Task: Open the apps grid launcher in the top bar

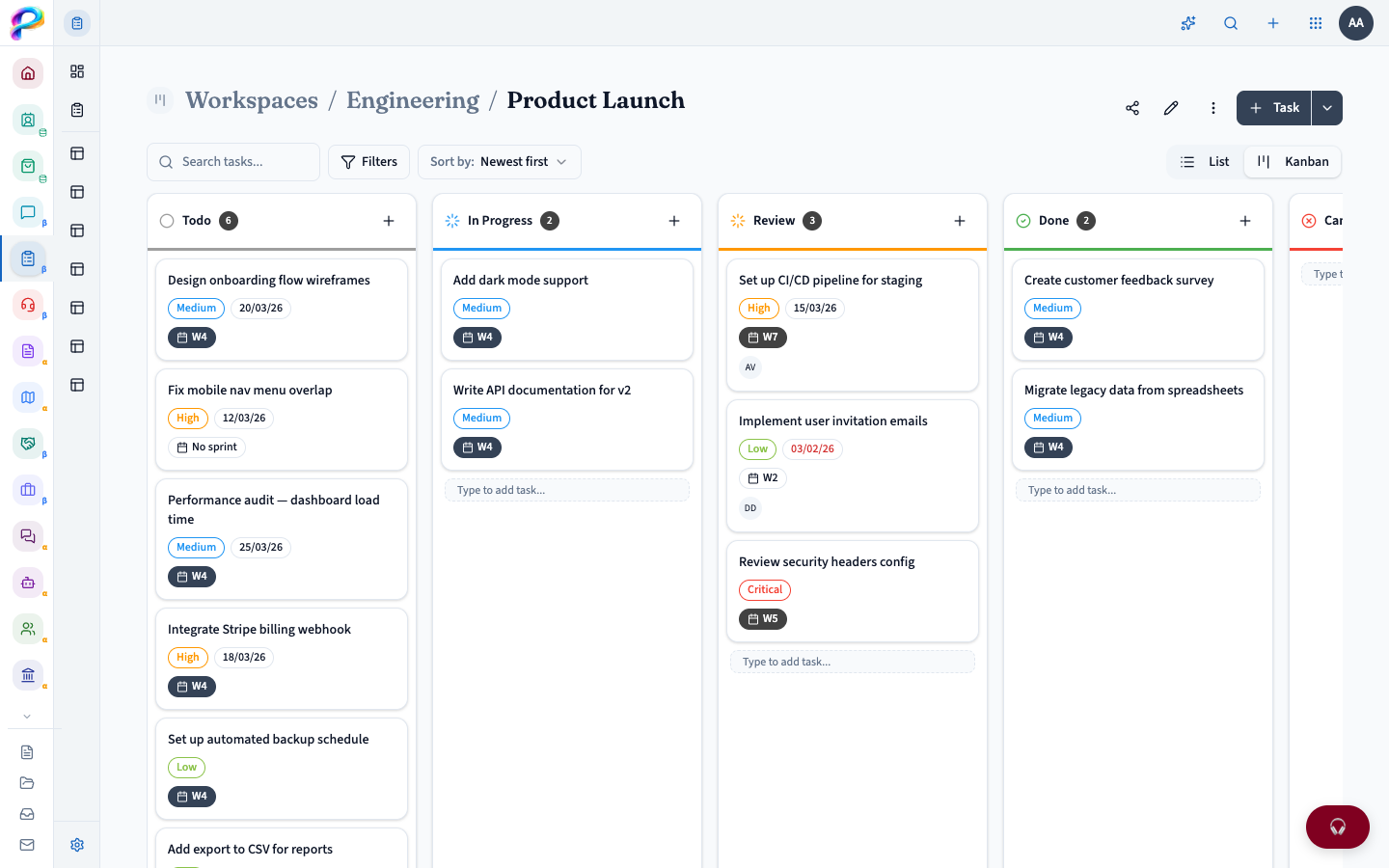Action: point(1315,23)
